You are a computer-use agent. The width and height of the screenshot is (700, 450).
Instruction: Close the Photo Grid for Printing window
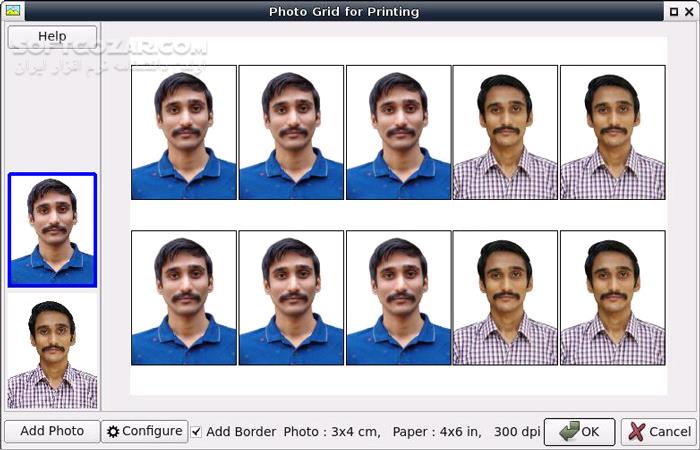(x=688, y=11)
